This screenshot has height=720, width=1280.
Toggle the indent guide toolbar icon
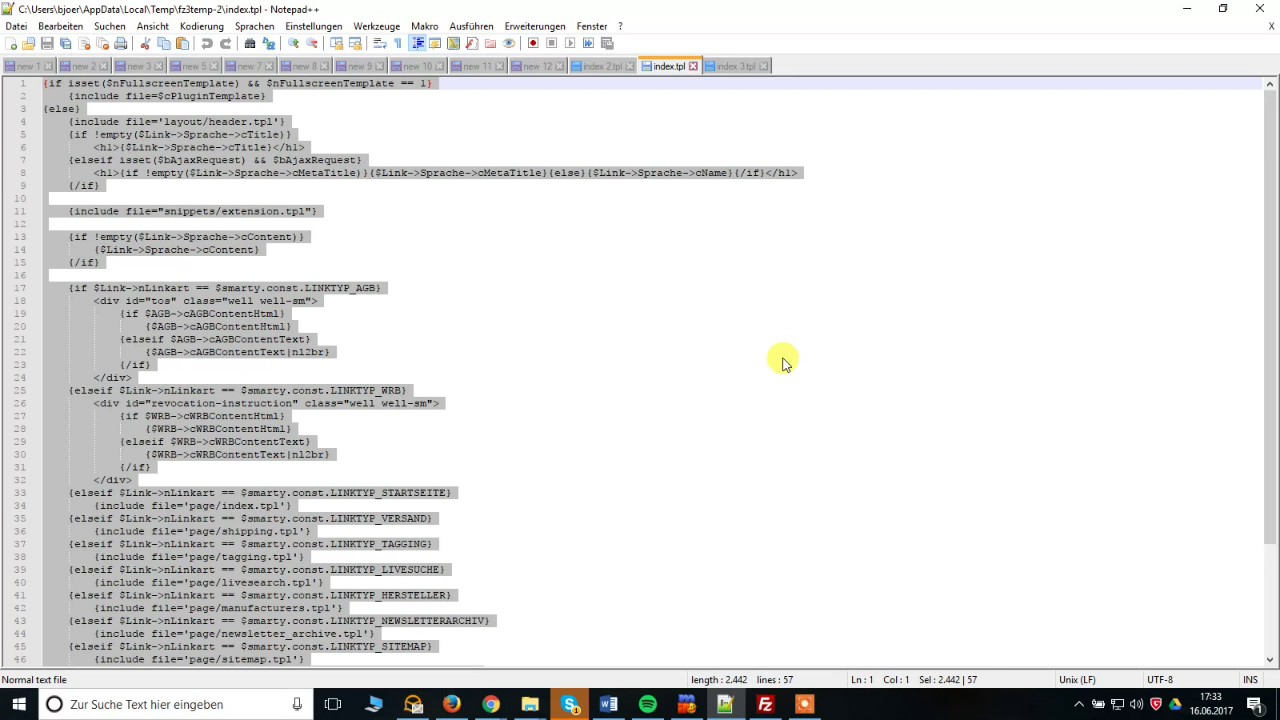(417, 43)
